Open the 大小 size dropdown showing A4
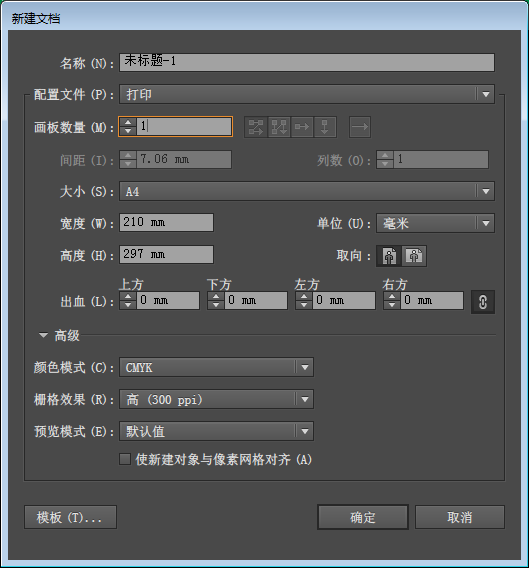The width and height of the screenshot is (529, 568). click(x=307, y=191)
